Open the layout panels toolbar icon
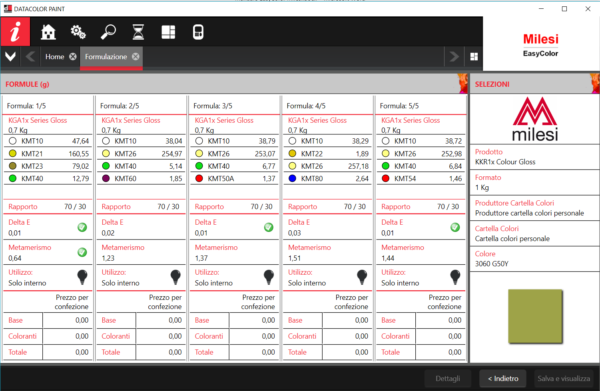This screenshot has height=391, width=600. click(168, 32)
